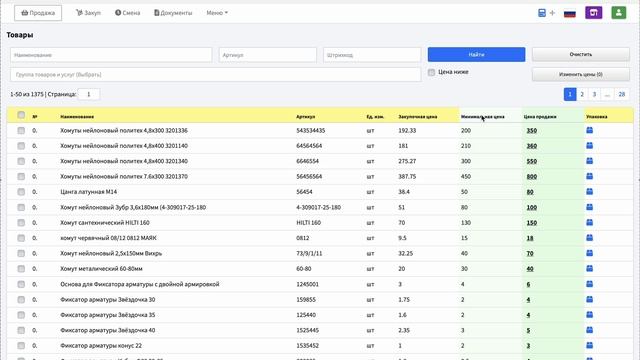Open packaging icon for Фиксатор арматуры Звёздочка 35
The width and height of the screenshot is (640, 360).
[x=589, y=315]
